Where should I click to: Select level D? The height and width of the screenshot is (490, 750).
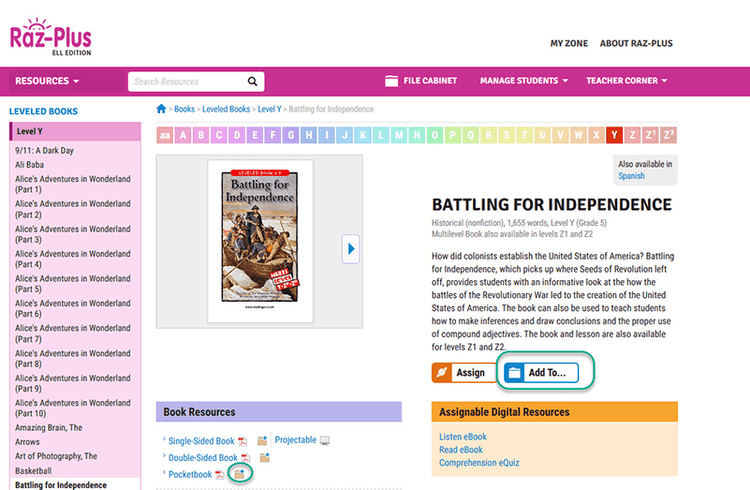pyautogui.click(x=237, y=135)
